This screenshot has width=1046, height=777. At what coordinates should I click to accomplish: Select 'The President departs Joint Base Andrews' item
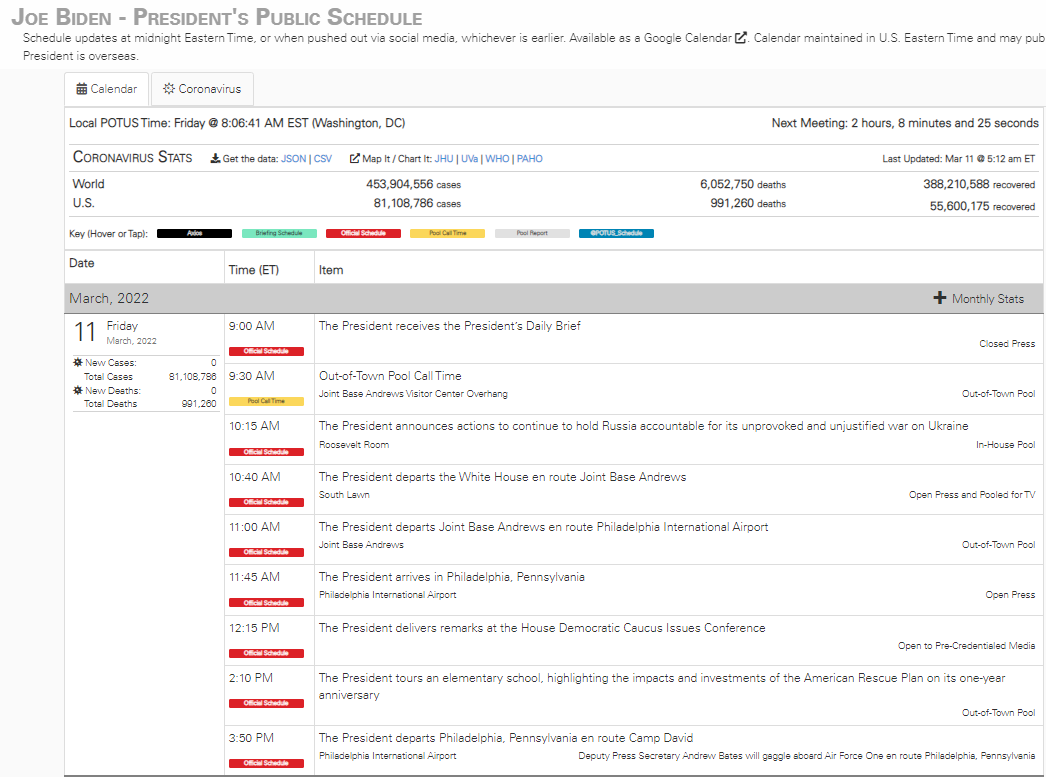[544, 527]
